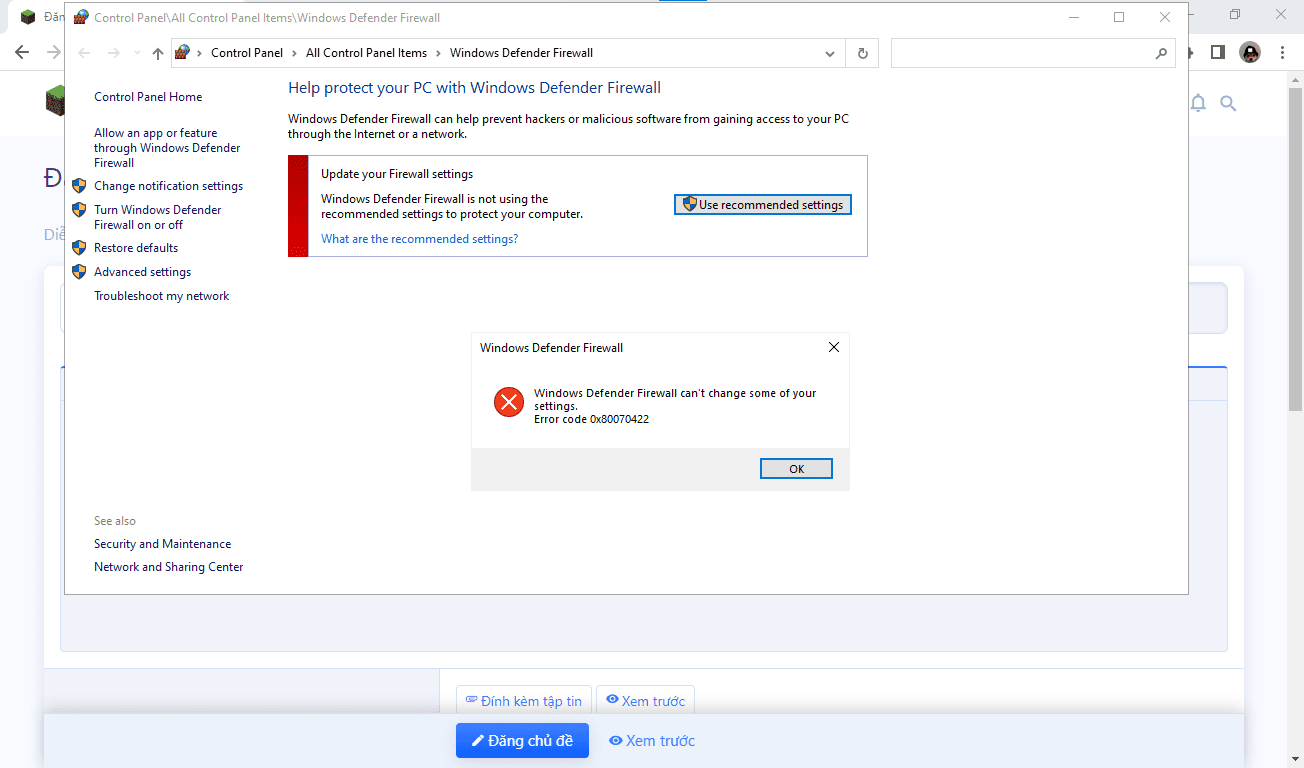Image resolution: width=1304 pixels, height=768 pixels.
Task: Go back in Control Panel navigation
Action: [84, 53]
